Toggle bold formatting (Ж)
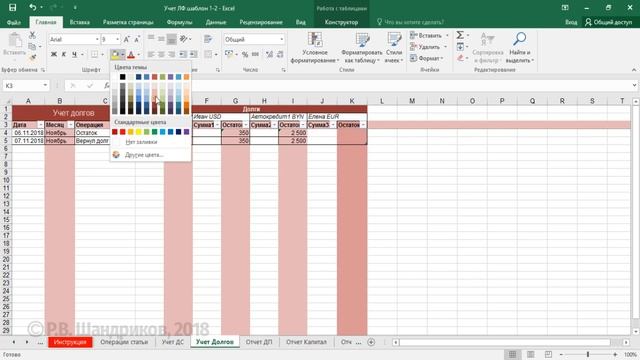640x360 pixels. click(x=53, y=54)
